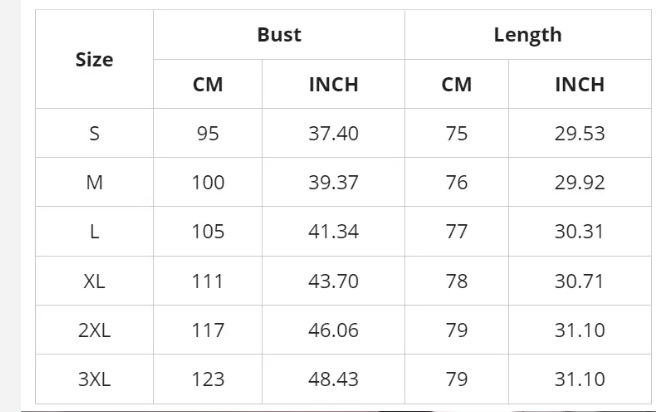This screenshot has height=412, width=656.
Task: Select the 43.70 bust inch value
Action: [x=333, y=281]
